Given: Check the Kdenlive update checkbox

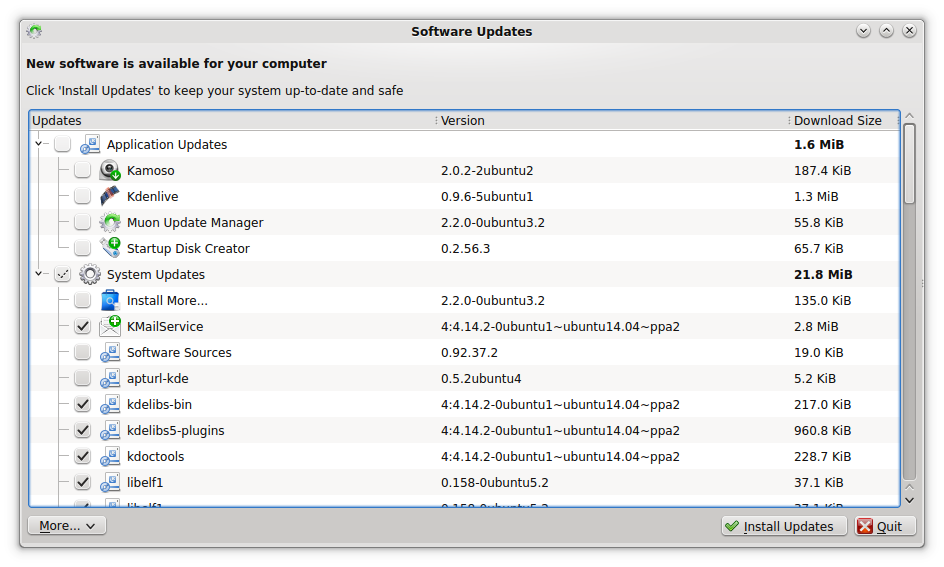Looking at the screenshot, I should coord(82,196).
